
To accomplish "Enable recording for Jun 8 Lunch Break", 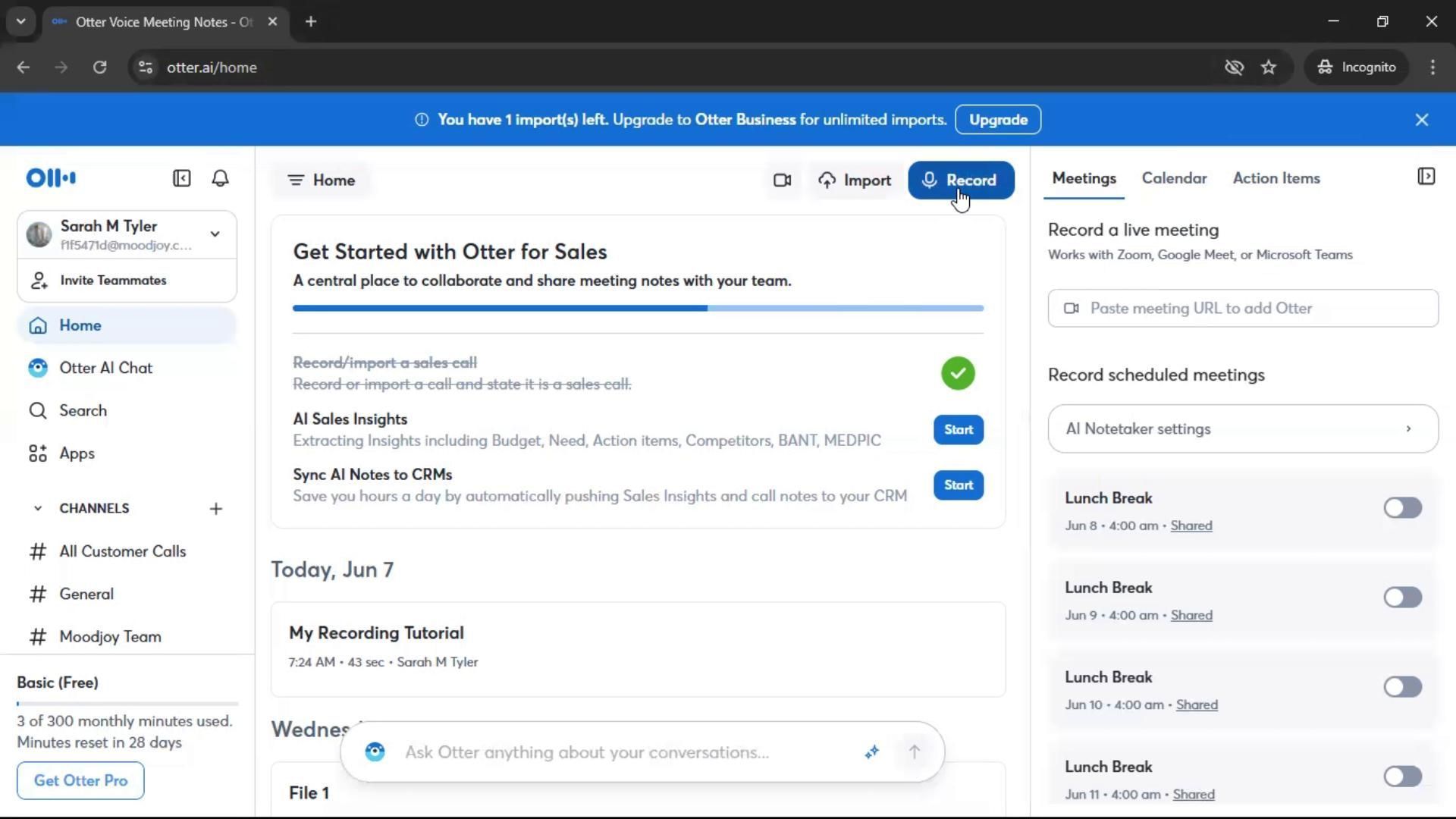I will tap(1401, 508).
